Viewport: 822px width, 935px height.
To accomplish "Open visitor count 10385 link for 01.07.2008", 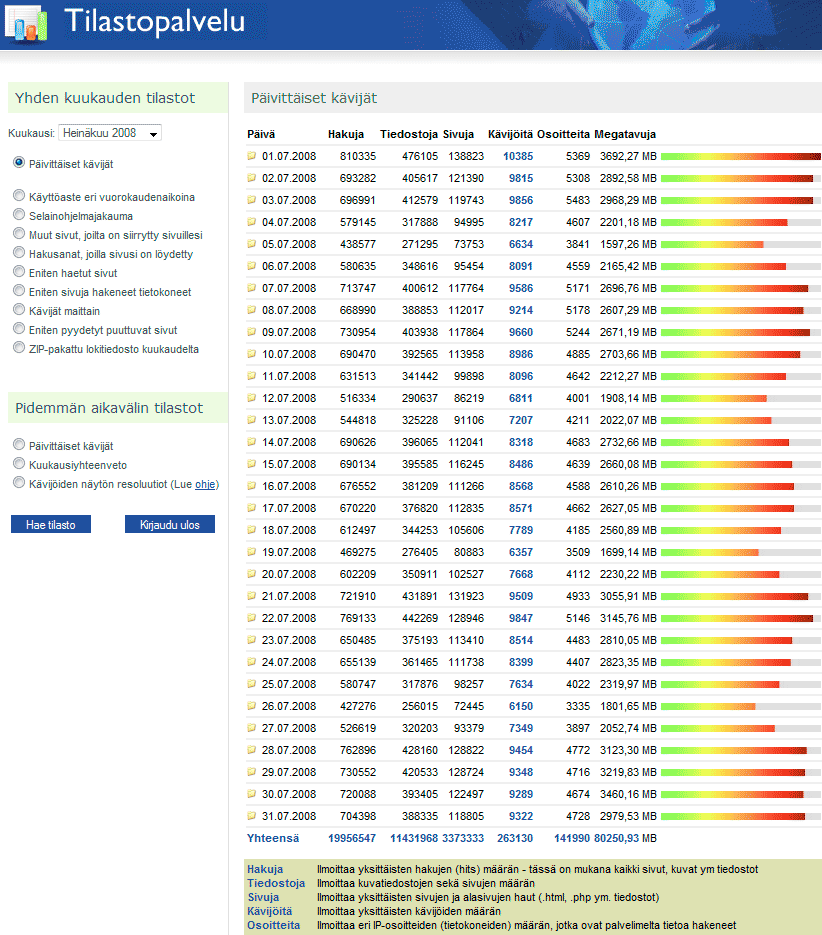I will pos(518,156).
